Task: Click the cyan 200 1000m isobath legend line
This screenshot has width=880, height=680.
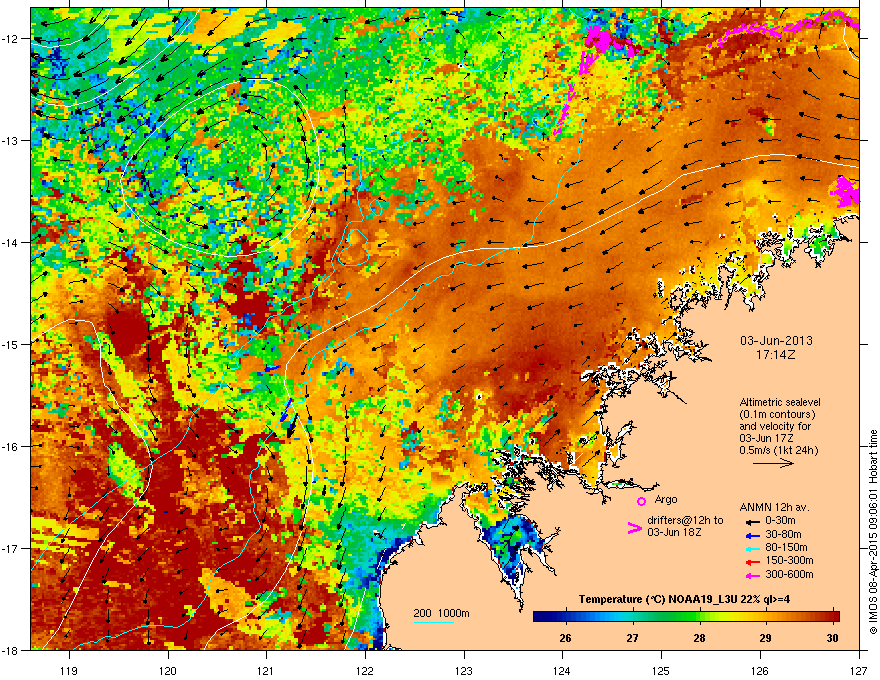Action: [433, 622]
